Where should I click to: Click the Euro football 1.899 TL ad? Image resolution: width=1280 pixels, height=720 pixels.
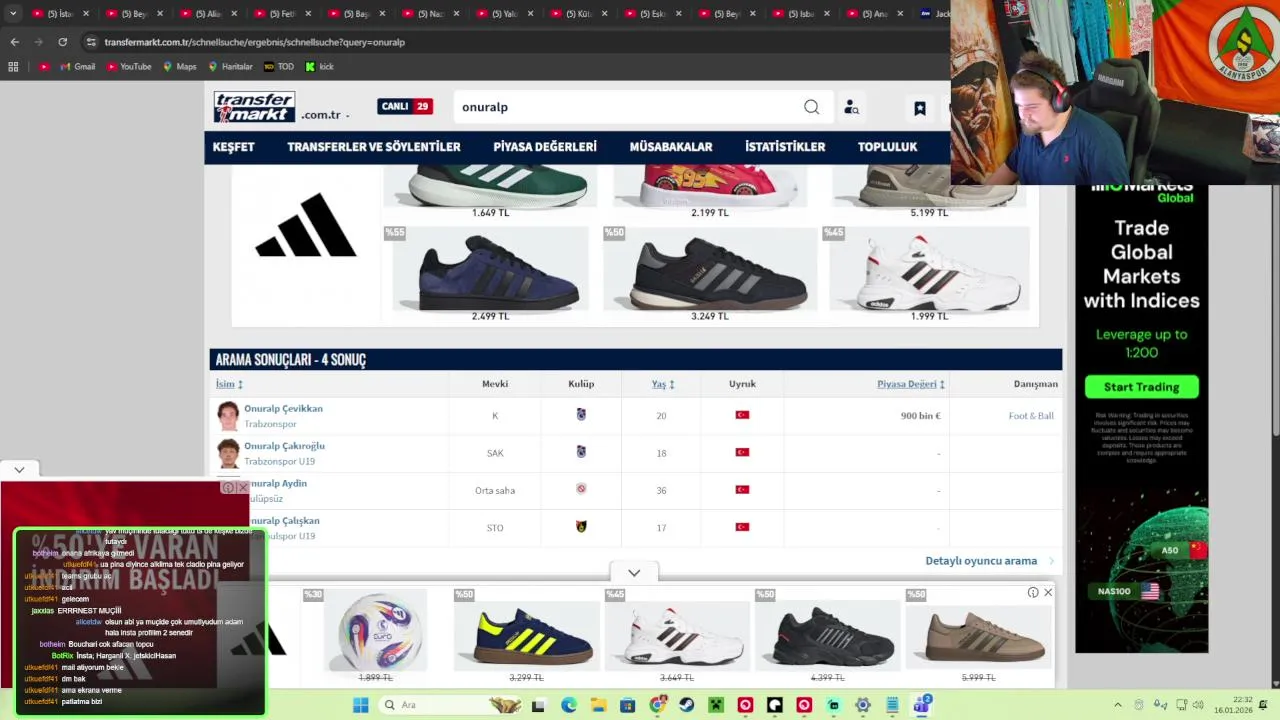tap(376, 636)
